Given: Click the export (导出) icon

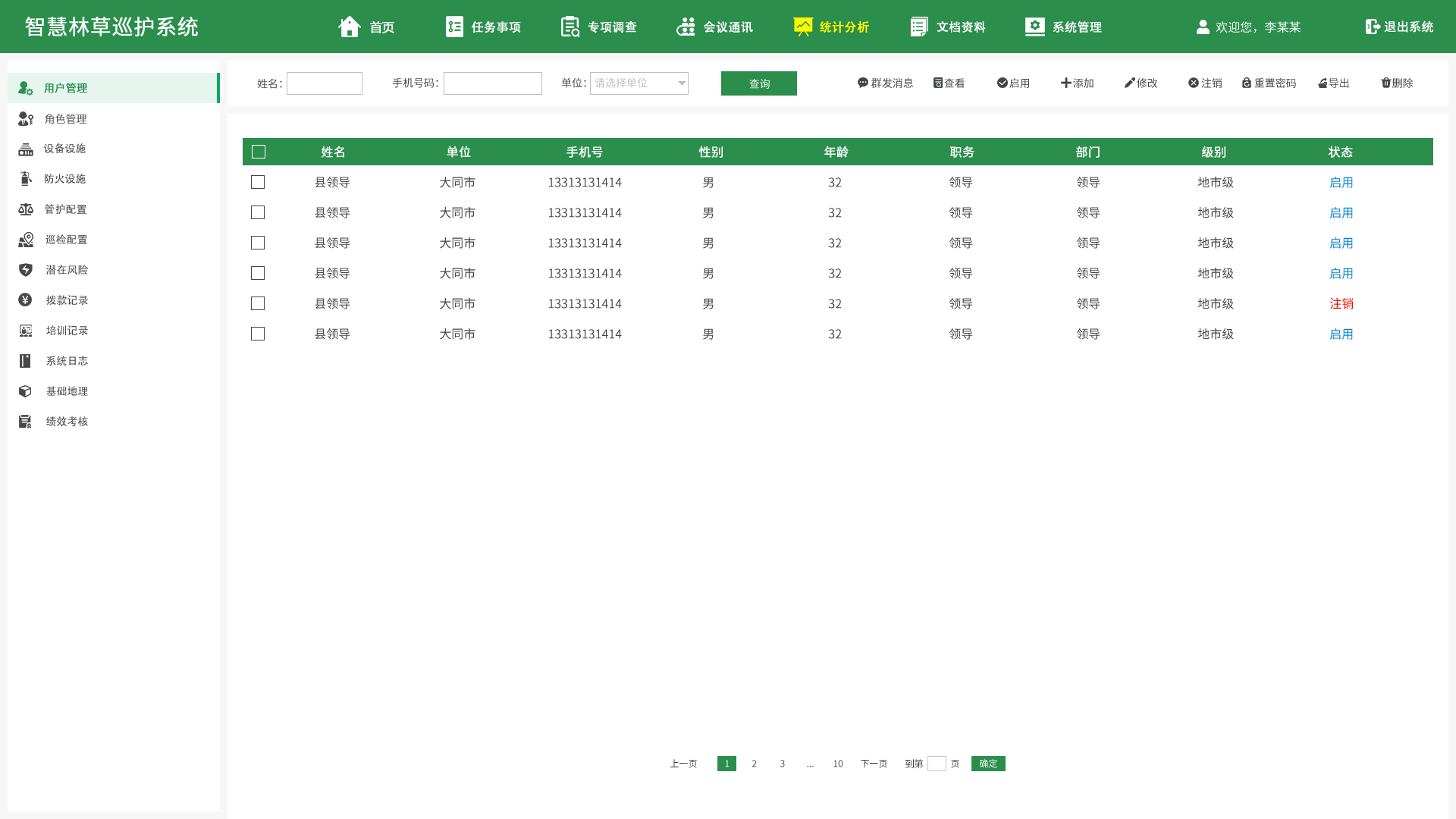Looking at the screenshot, I should point(1323,83).
